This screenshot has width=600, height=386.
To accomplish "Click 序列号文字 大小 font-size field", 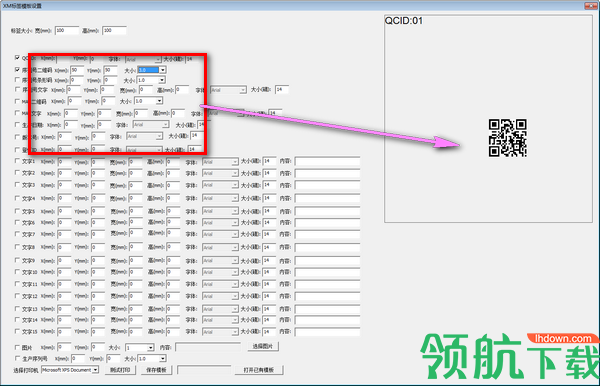I will tap(282, 90).
